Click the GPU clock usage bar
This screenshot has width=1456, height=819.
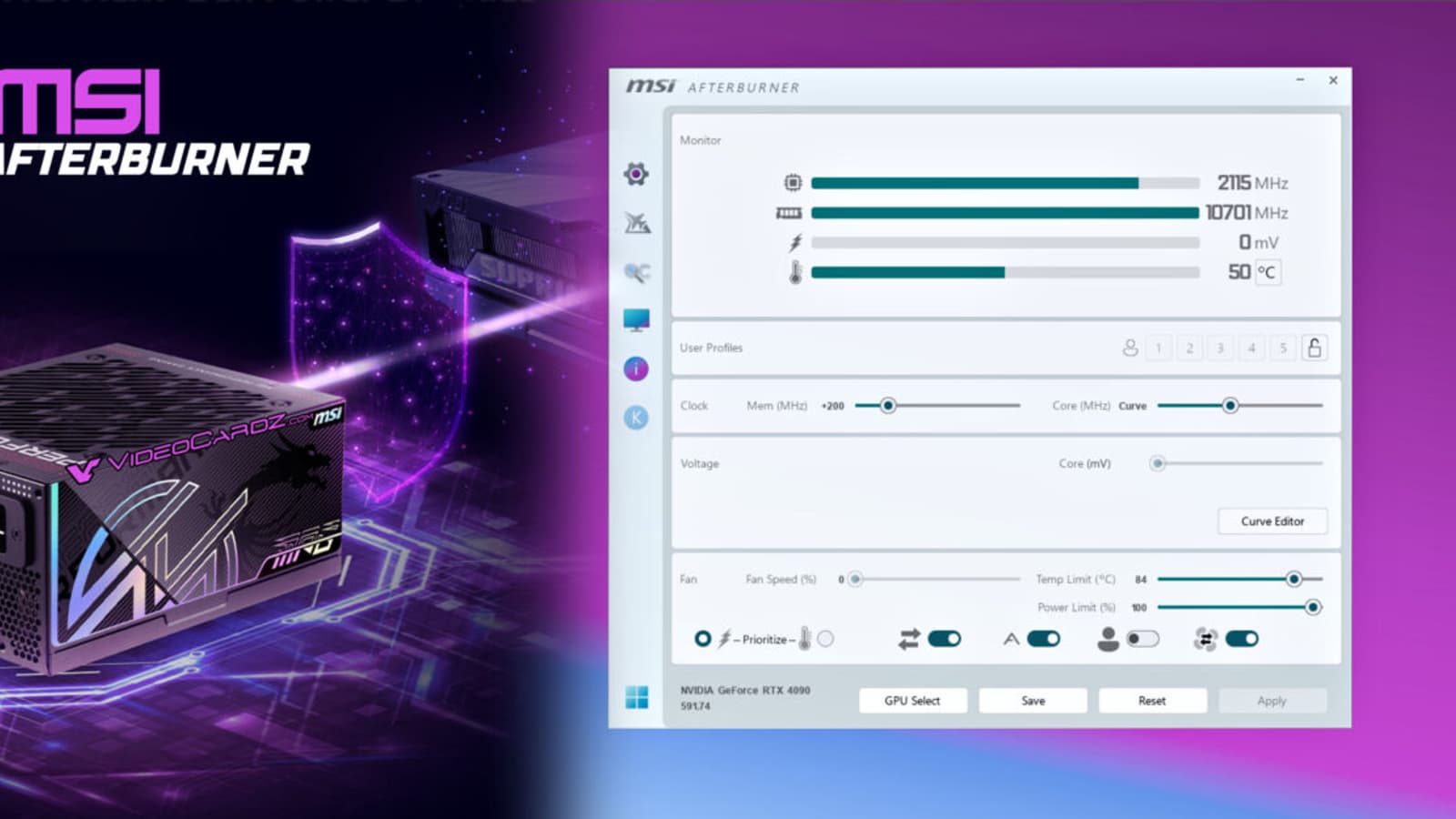pyautogui.click(x=1006, y=183)
